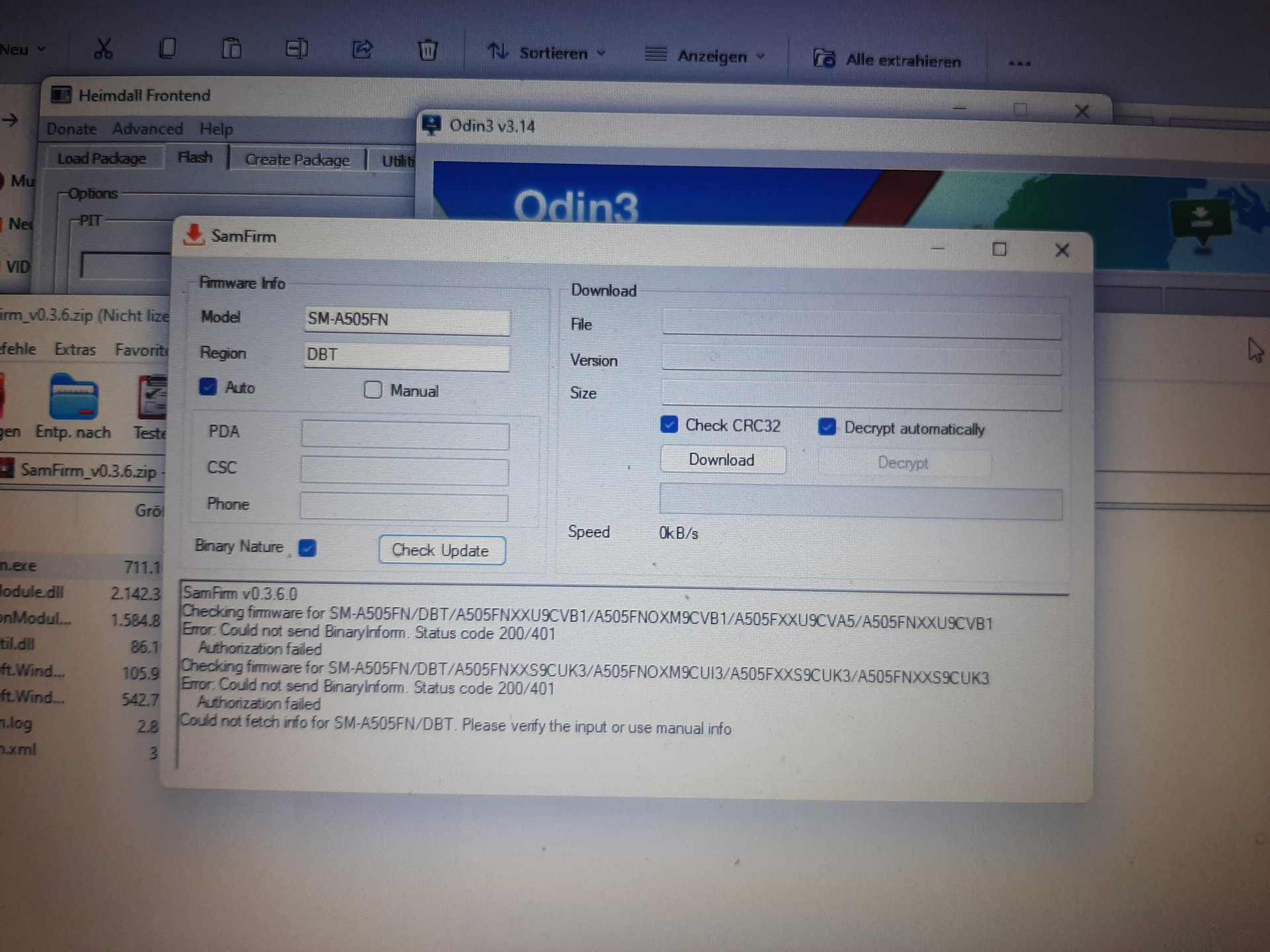Image resolution: width=1270 pixels, height=952 pixels.
Task: Click the File field in Download section
Action: 861,325
